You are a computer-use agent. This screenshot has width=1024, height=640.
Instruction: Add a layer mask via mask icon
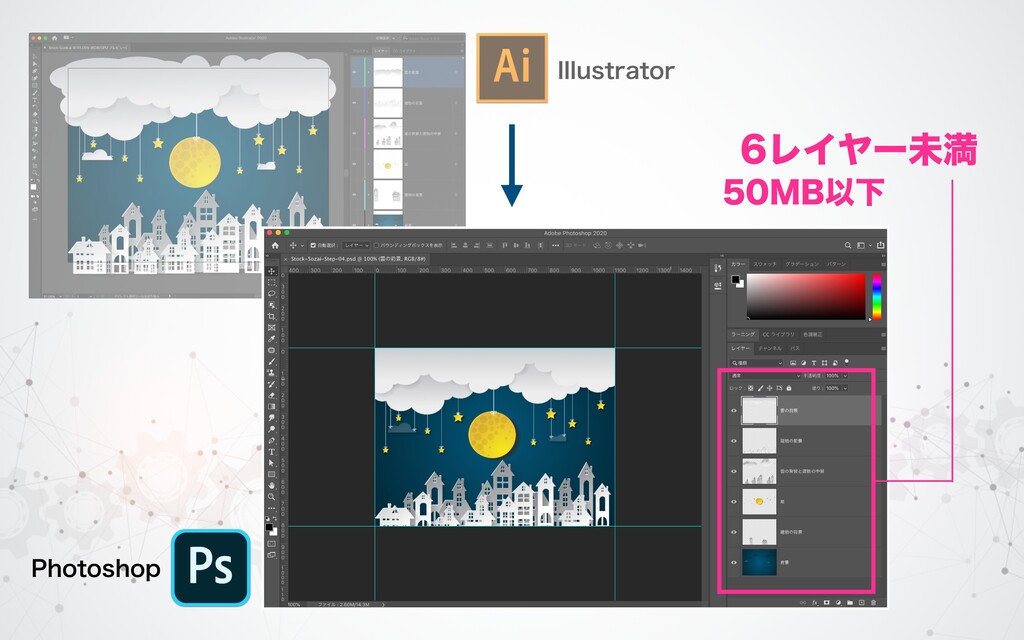click(827, 603)
